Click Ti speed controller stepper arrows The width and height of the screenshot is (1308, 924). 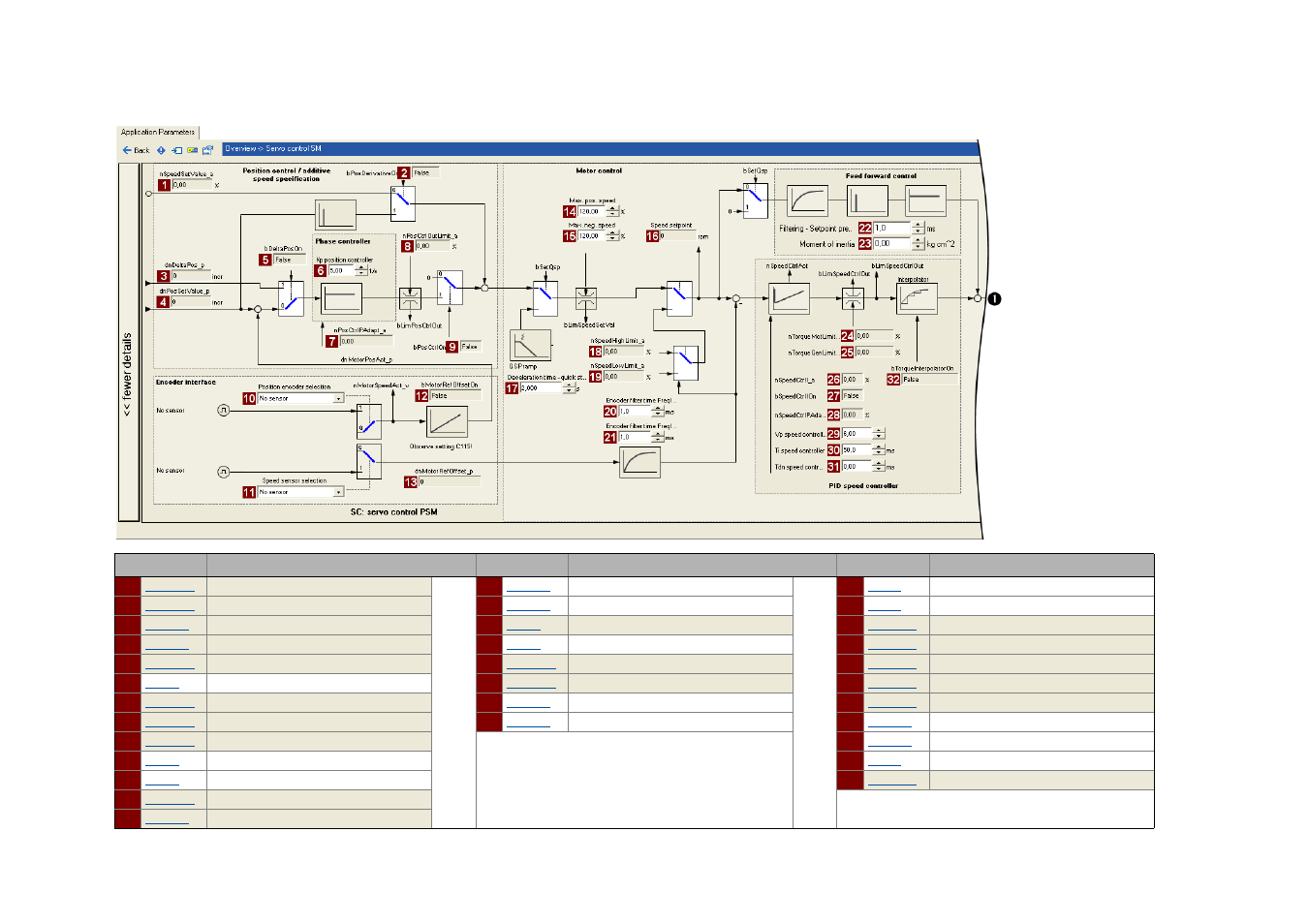(879, 449)
